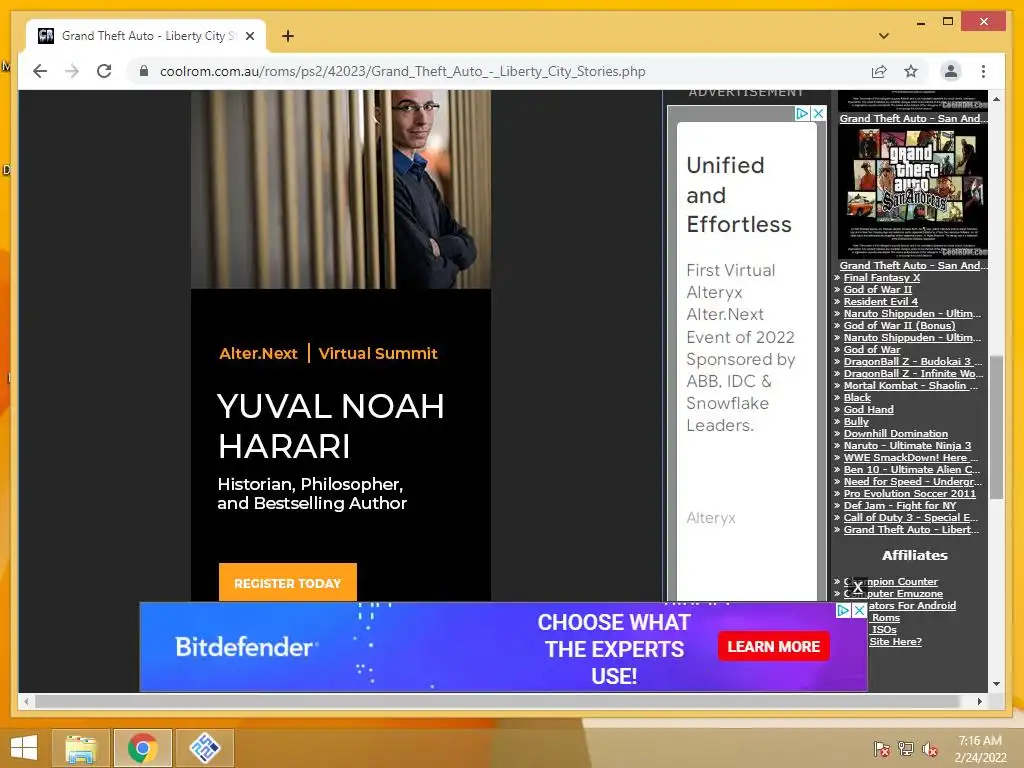Viewport: 1024px width, 768px height.
Task: Open the Yuval Noah Harari ad photo
Action: 341,189
